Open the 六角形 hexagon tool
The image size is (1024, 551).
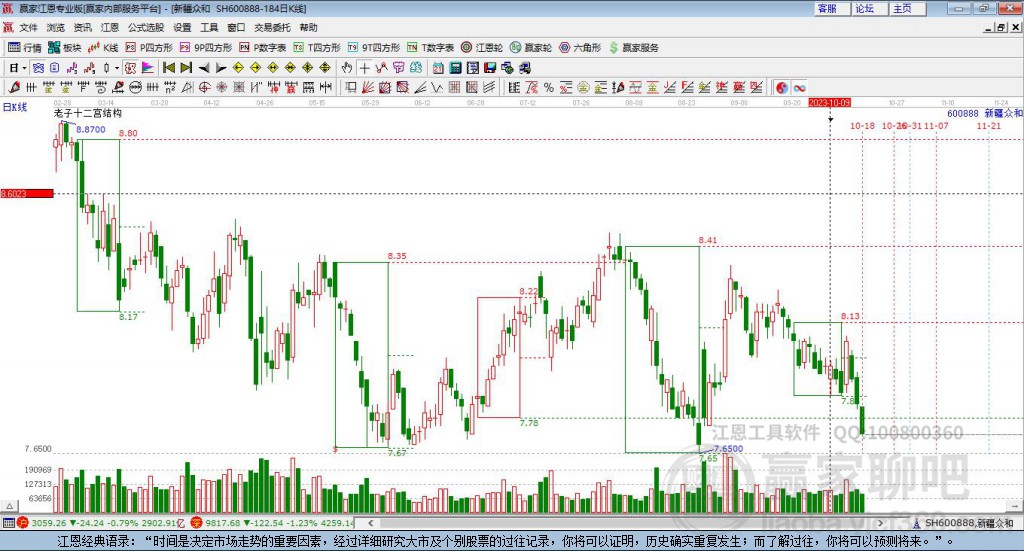580,48
